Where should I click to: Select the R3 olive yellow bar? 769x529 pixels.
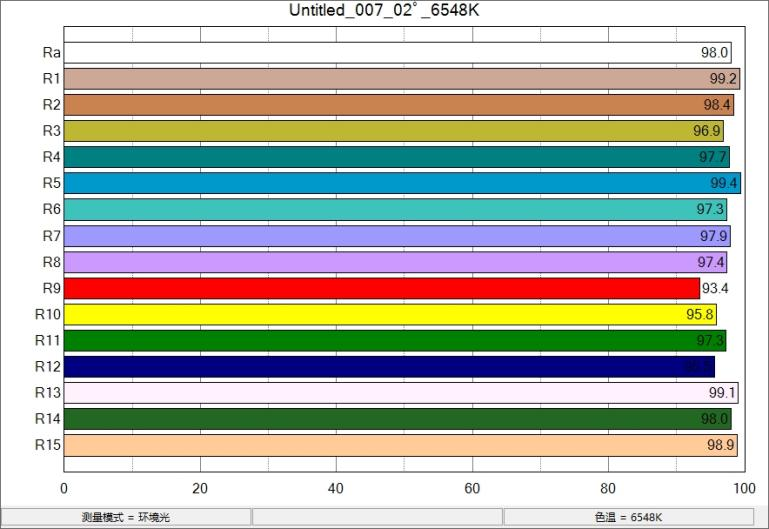[x=393, y=131]
